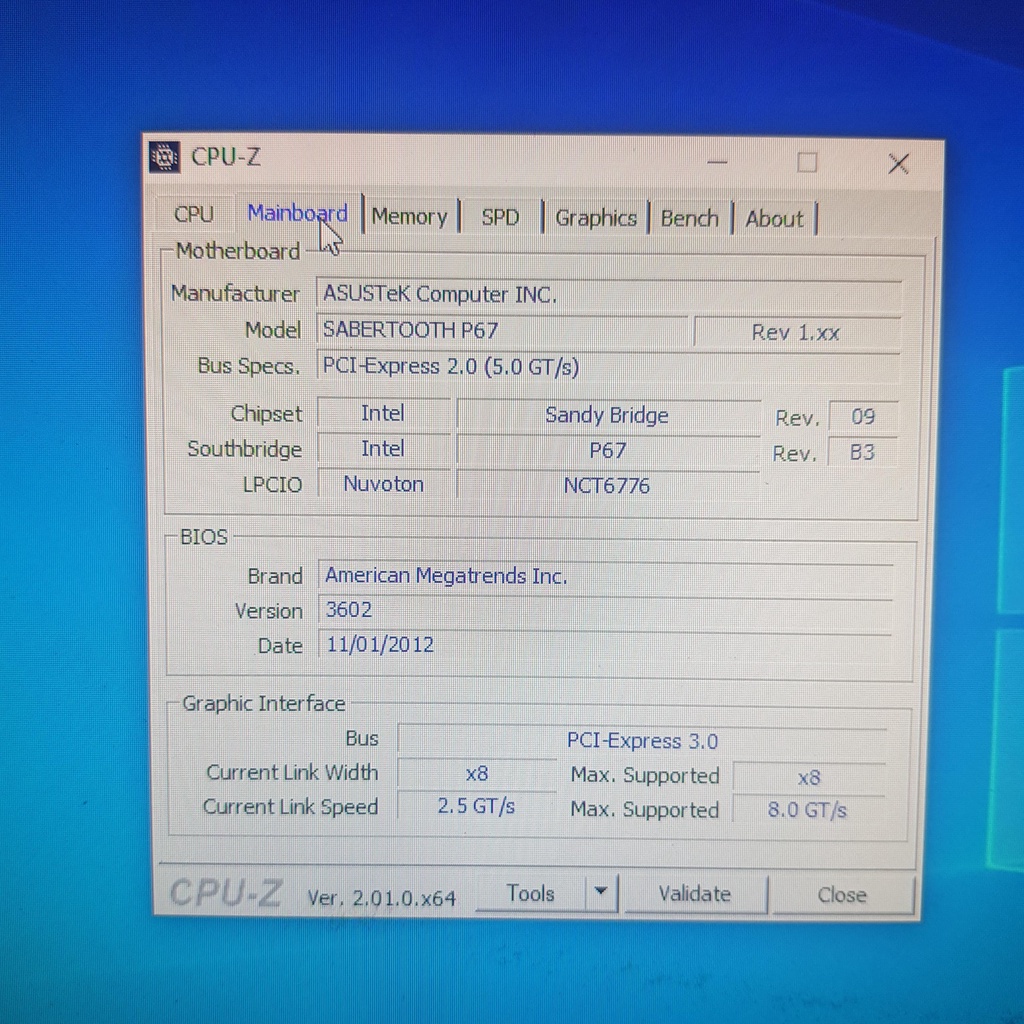This screenshot has height=1024, width=1024.
Task: Select the NCT6776 value
Action: pos(607,486)
